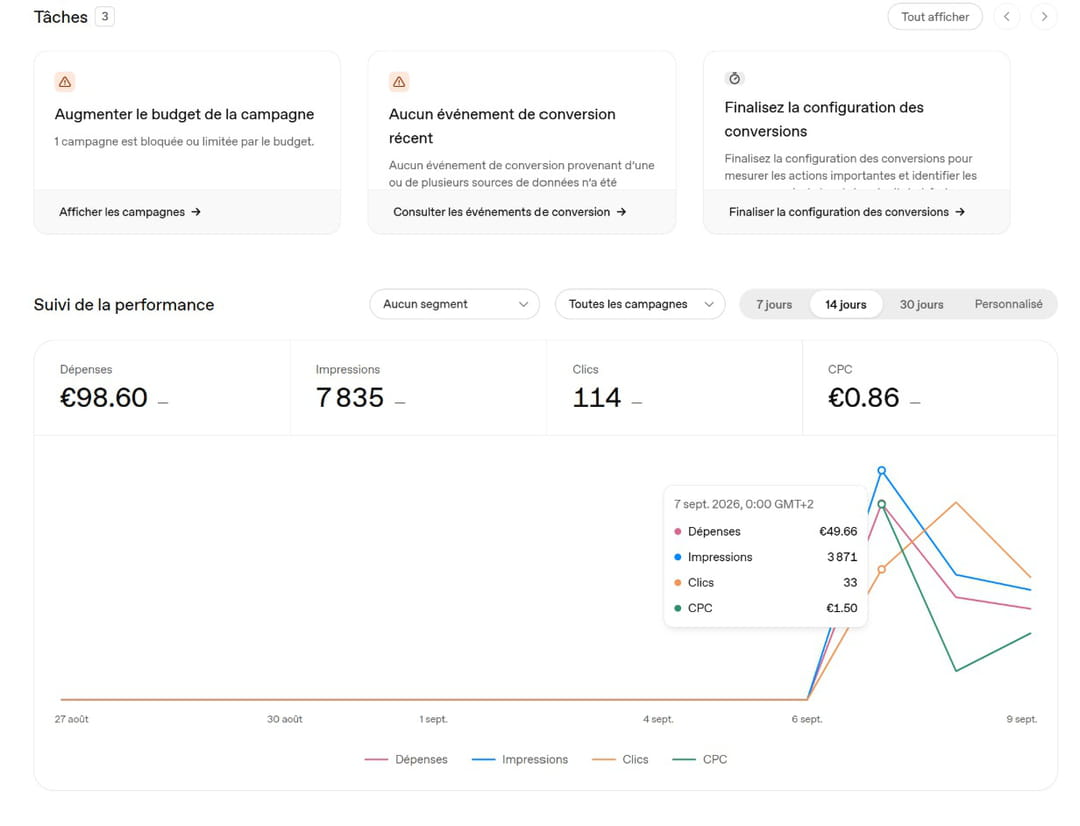Image resolution: width=1080 pixels, height=826 pixels.
Task: Click arrow beside Consulter les événements de conversion
Action: click(x=621, y=212)
